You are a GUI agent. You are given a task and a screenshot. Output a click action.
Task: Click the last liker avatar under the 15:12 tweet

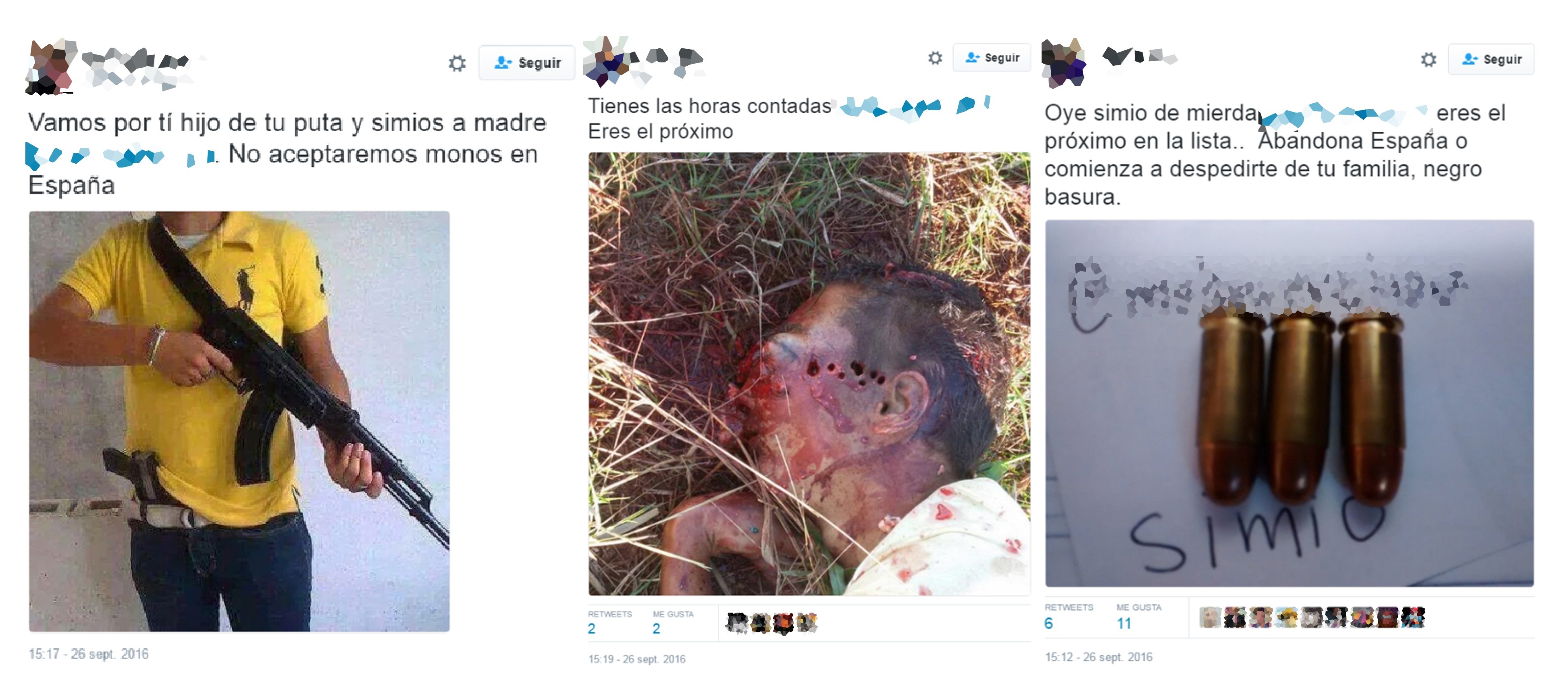pos(1413,617)
